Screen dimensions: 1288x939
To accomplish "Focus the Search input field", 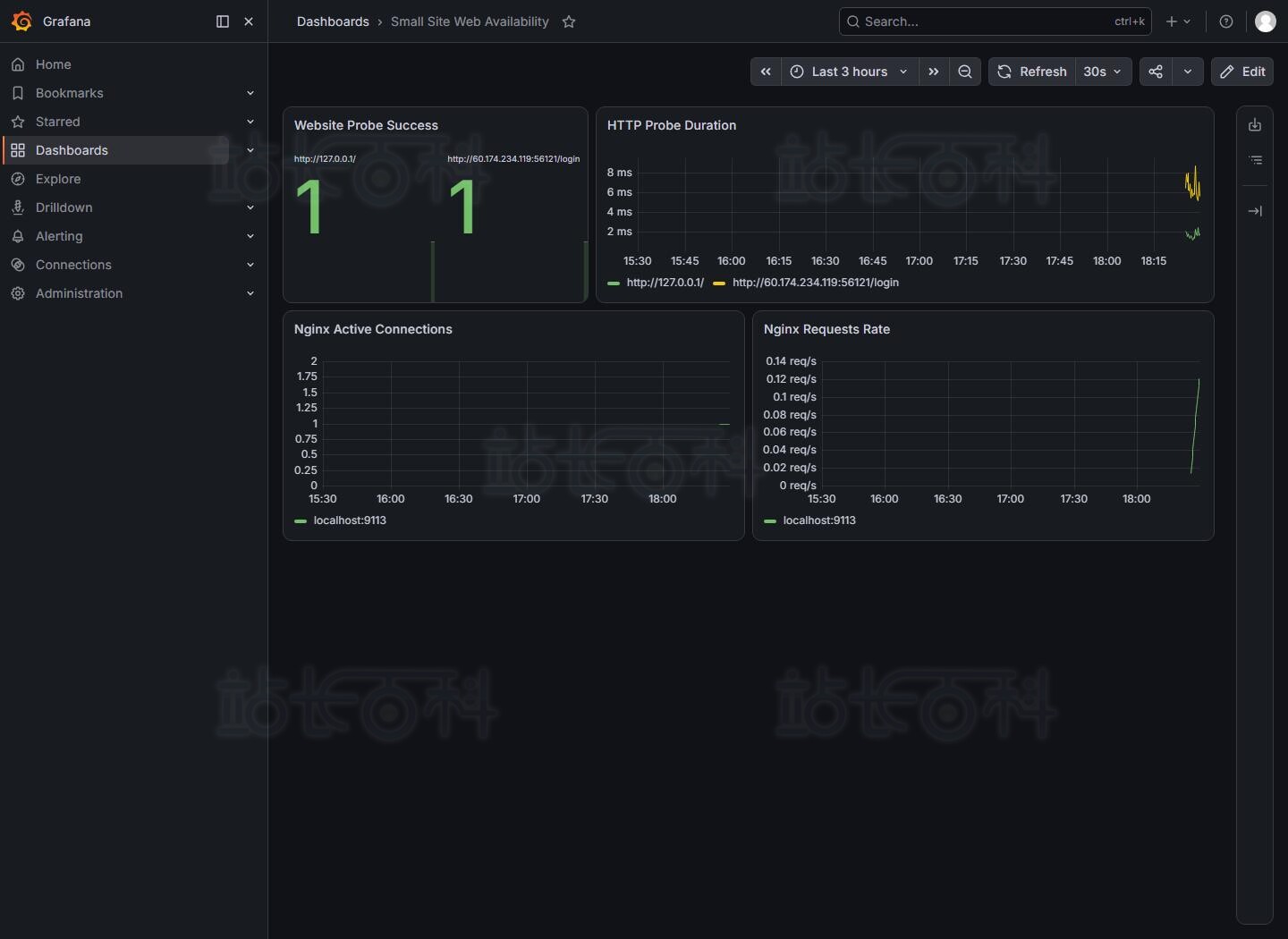I will [x=995, y=21].
